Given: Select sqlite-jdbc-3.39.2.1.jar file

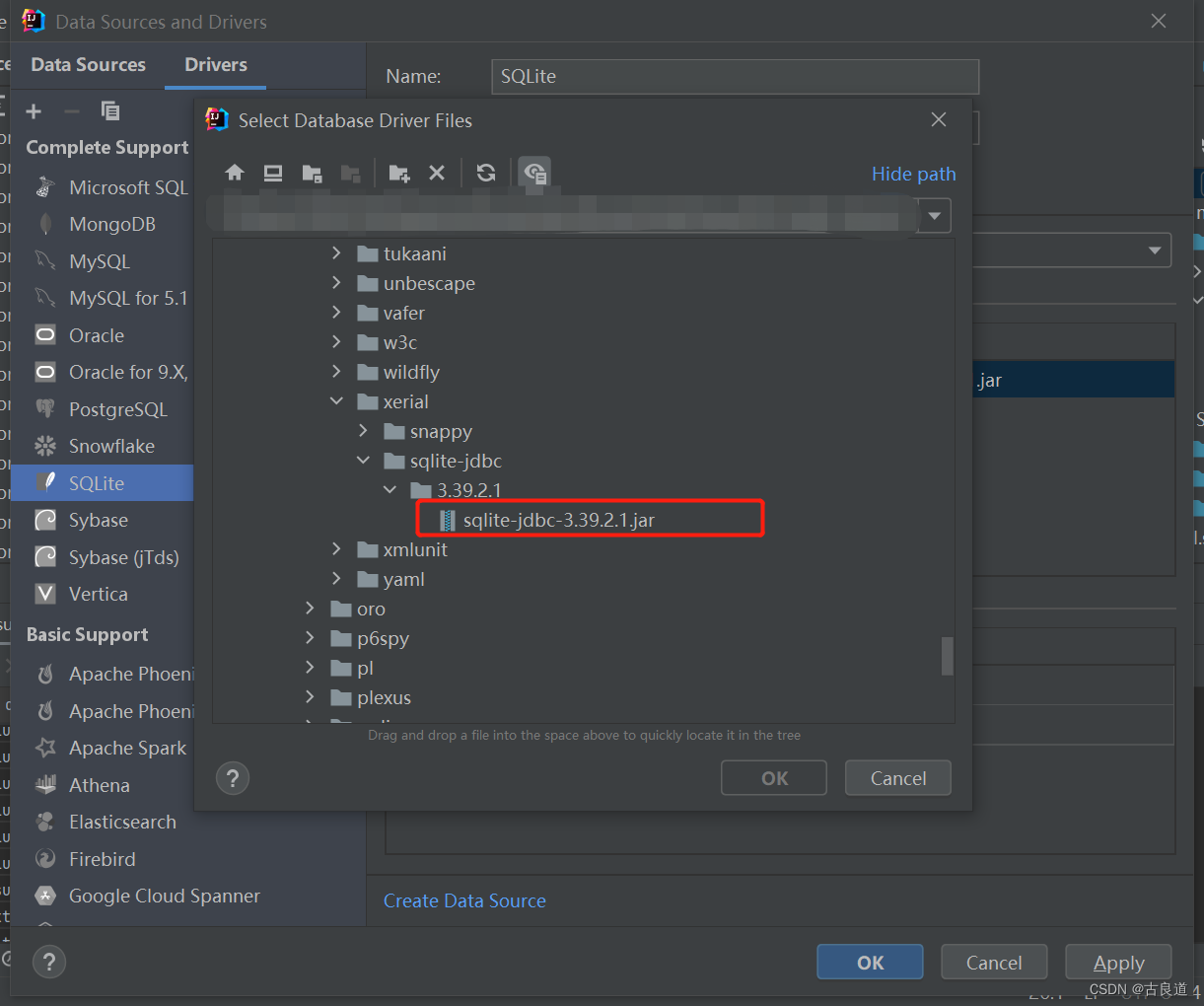Looking at the screenshot, I should click(559, 520).
